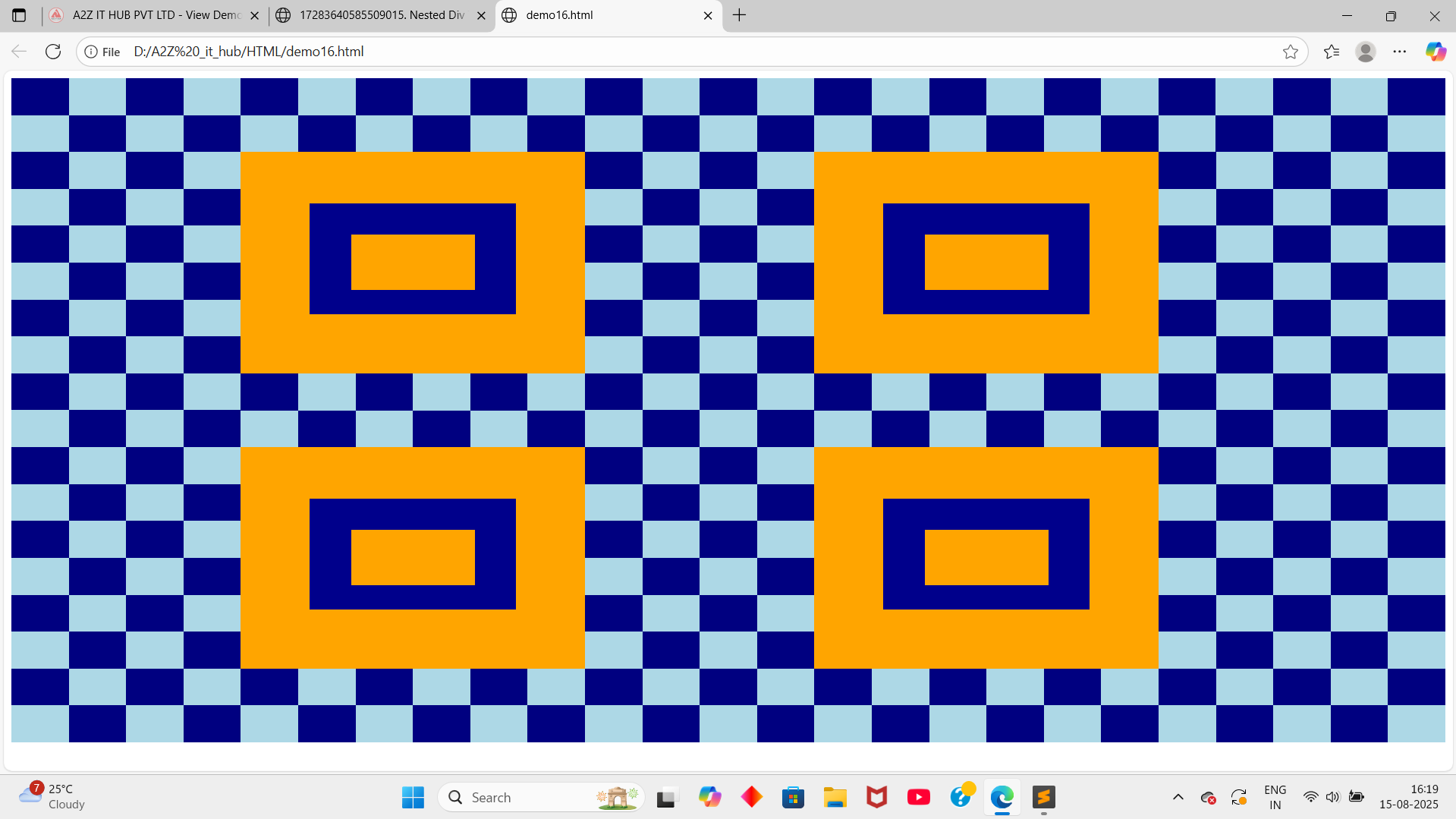Switch to Nested Div tab

pyautogui.click(x=381, y=15)
